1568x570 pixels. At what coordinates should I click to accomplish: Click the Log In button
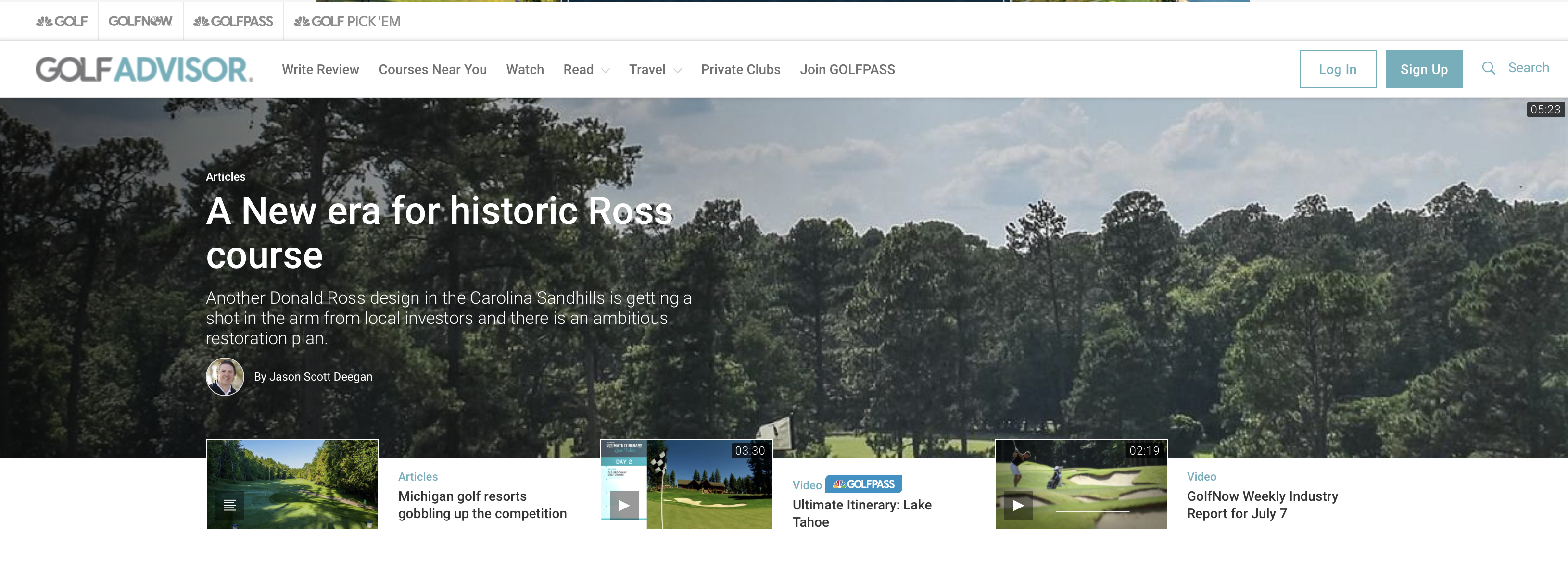[x=1337, y=69]
